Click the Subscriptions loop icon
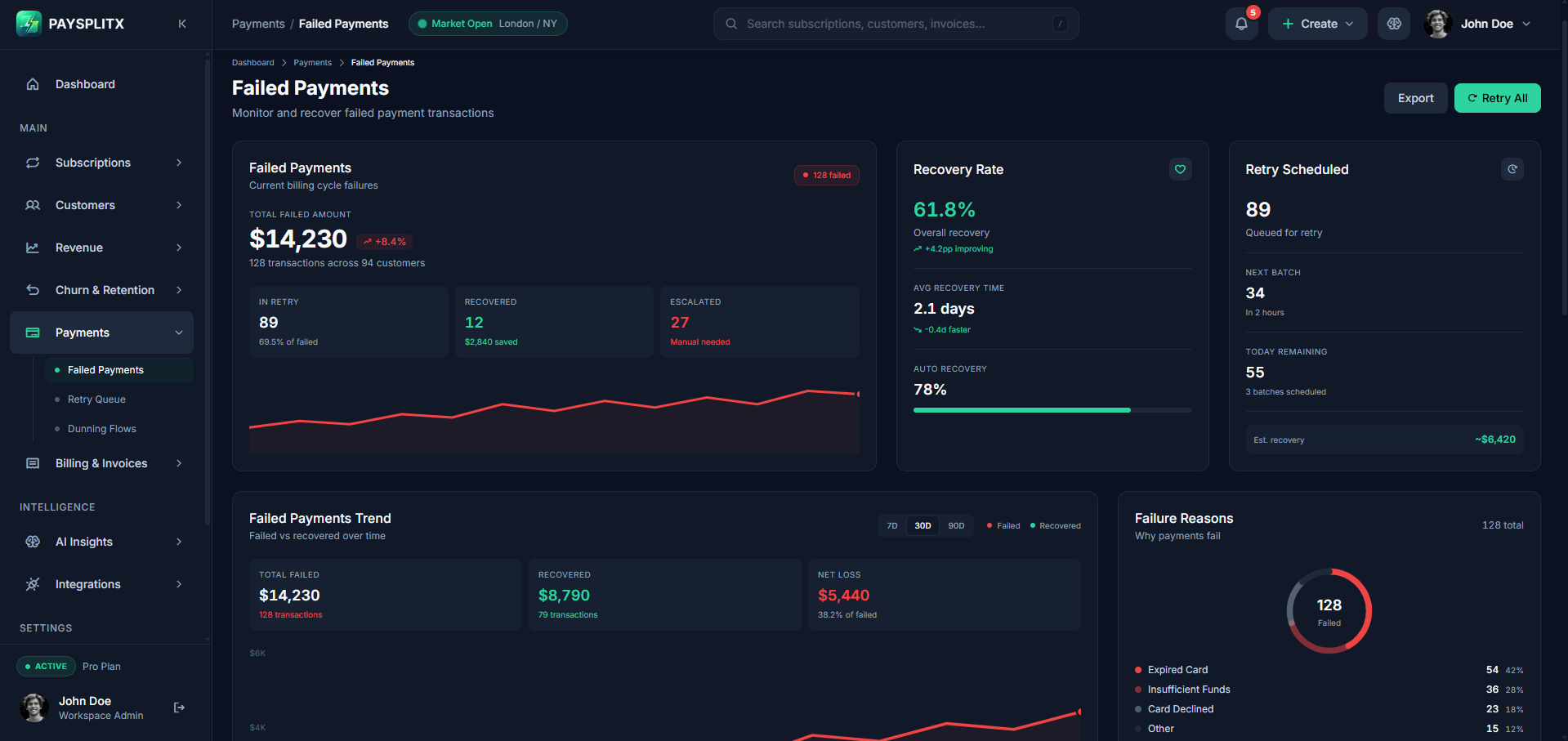Viewport: 1568px width, 741px height. (x=33, y=163)
